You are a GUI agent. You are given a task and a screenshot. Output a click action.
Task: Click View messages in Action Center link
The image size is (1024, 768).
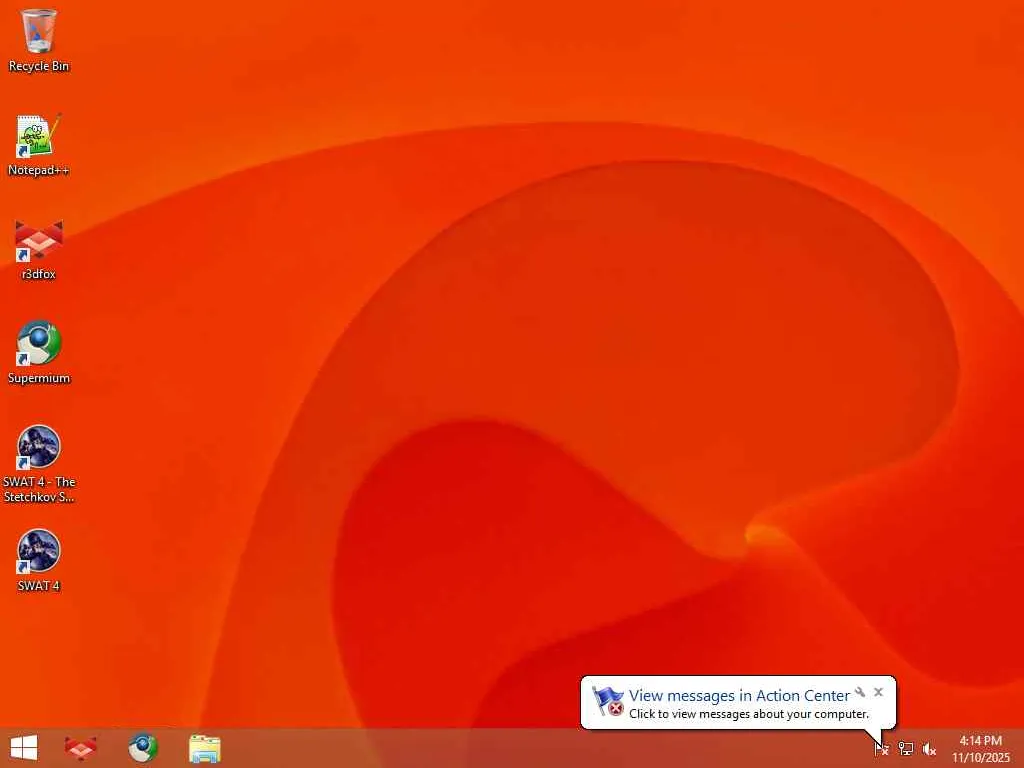(x=739, y=696)
